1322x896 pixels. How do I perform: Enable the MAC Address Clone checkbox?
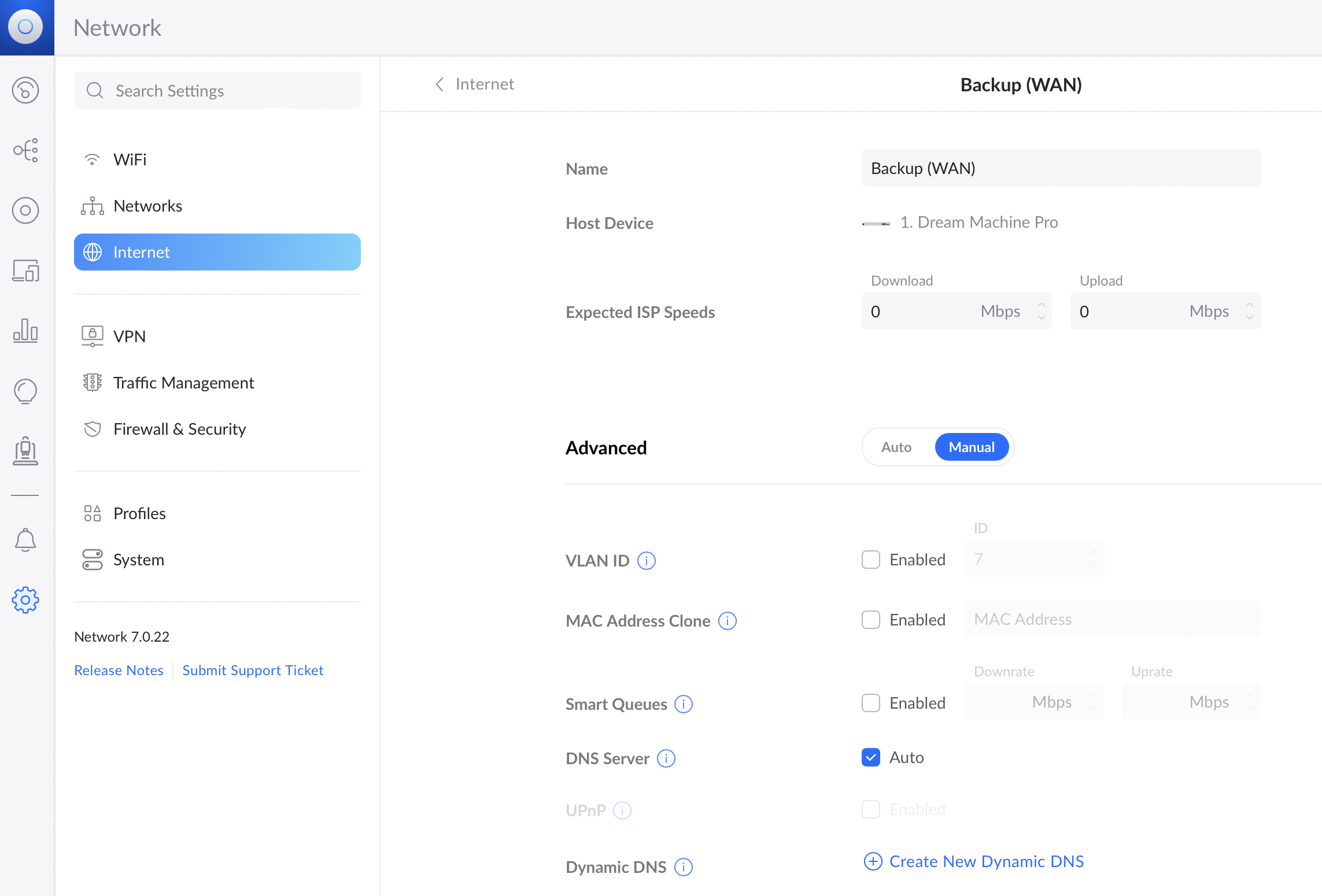[870, 620]
